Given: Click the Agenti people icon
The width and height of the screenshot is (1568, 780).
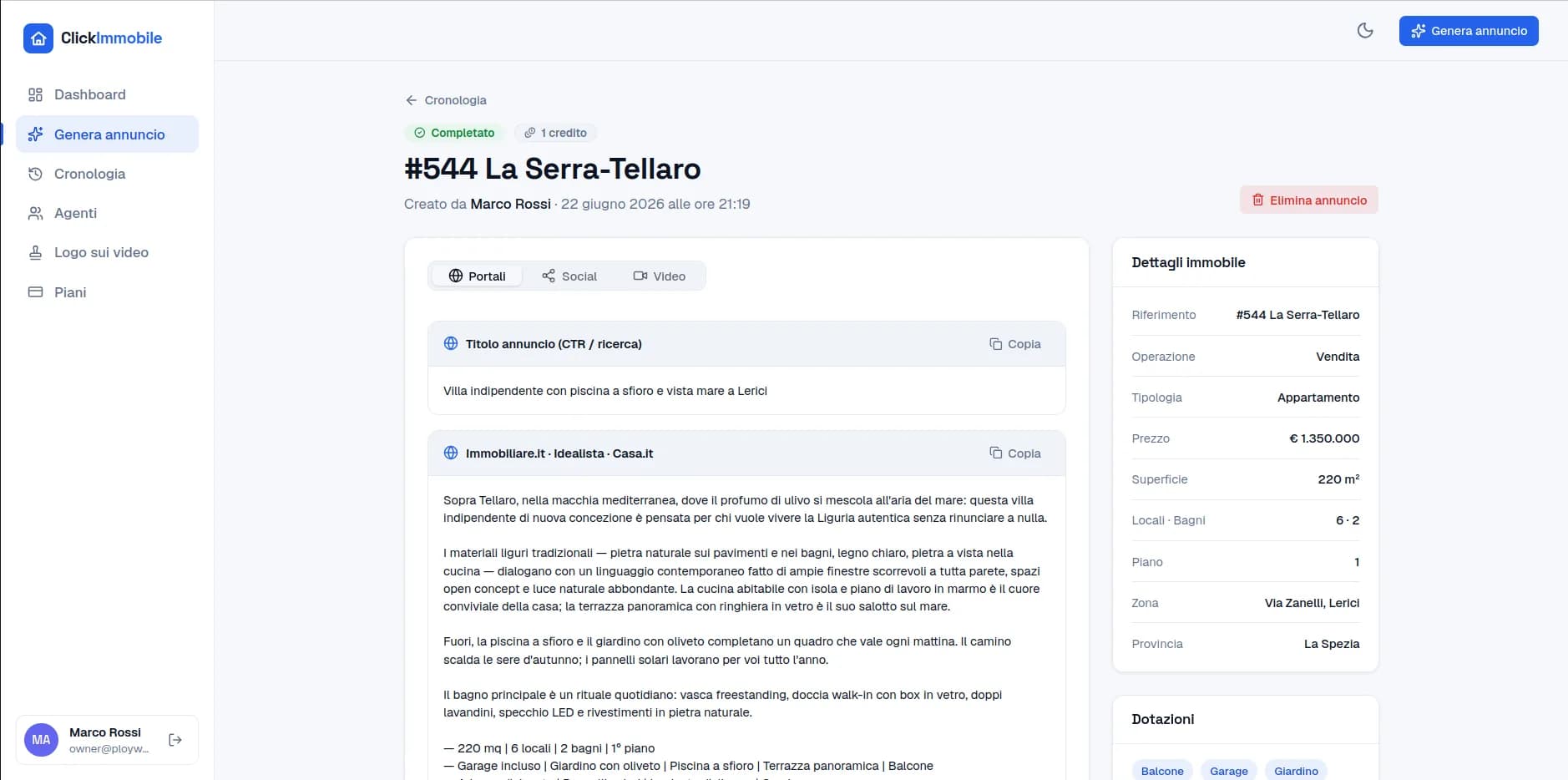Looking at the screenshot, I should click(35, 213).
